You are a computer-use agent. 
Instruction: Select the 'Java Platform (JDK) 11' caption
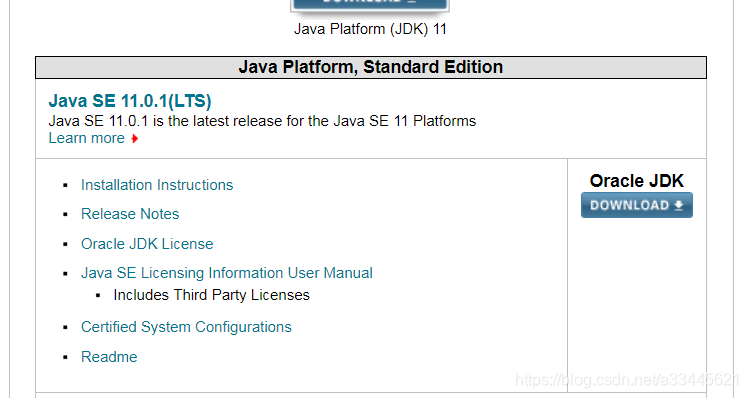tap(370, 29)
